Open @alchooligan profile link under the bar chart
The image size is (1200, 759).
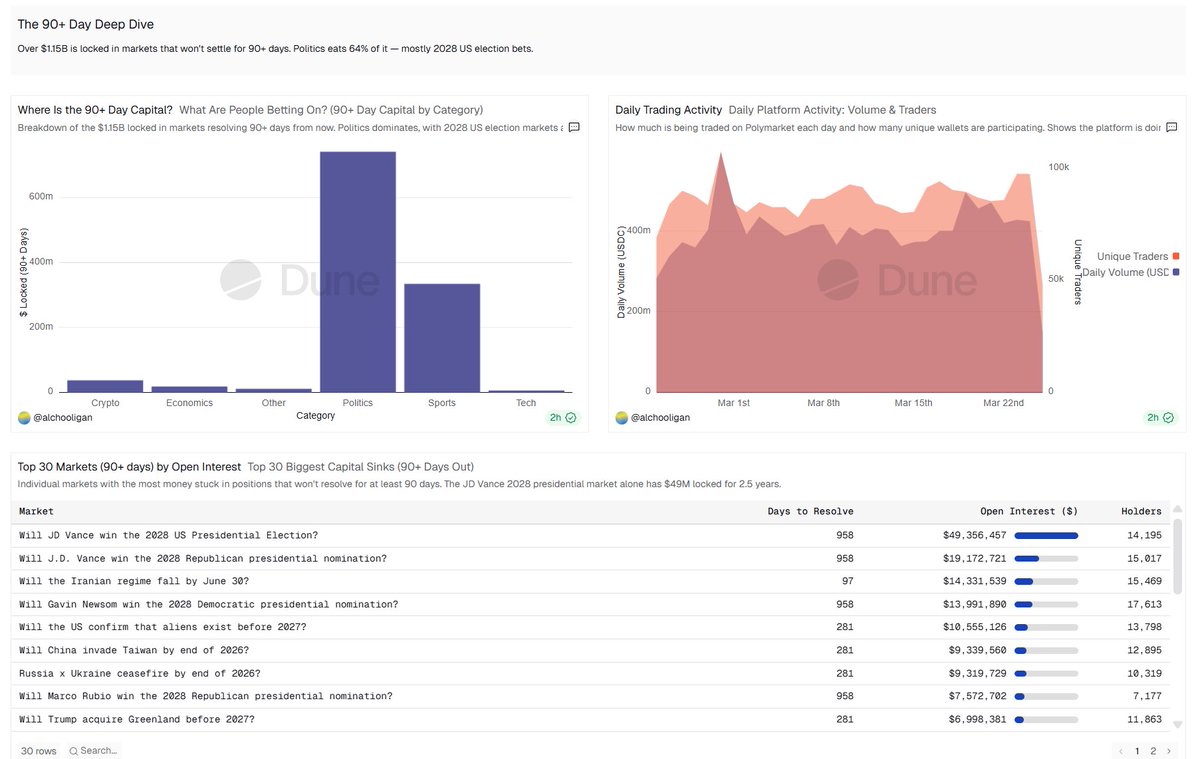point(62,417)
